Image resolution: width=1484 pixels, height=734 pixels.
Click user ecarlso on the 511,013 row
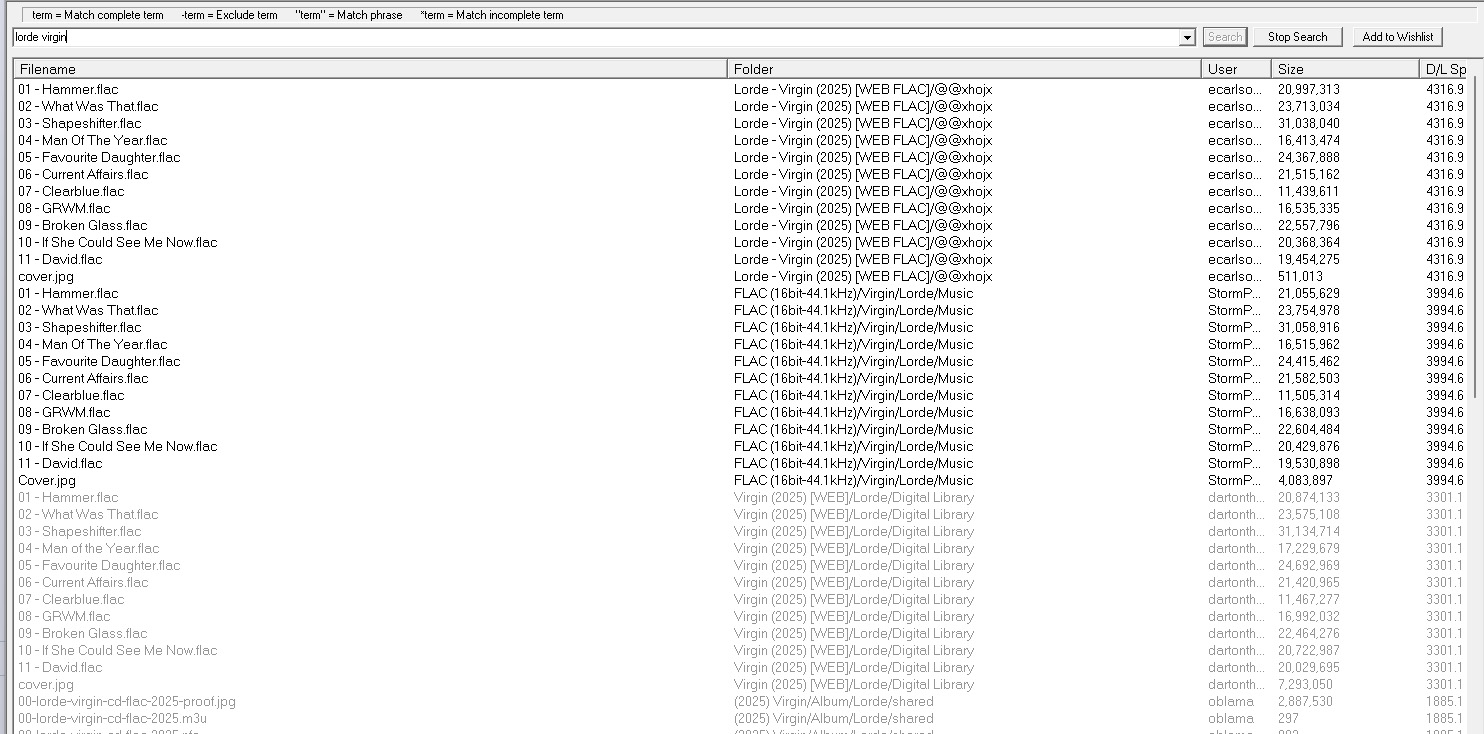(x=1235, y=276)
